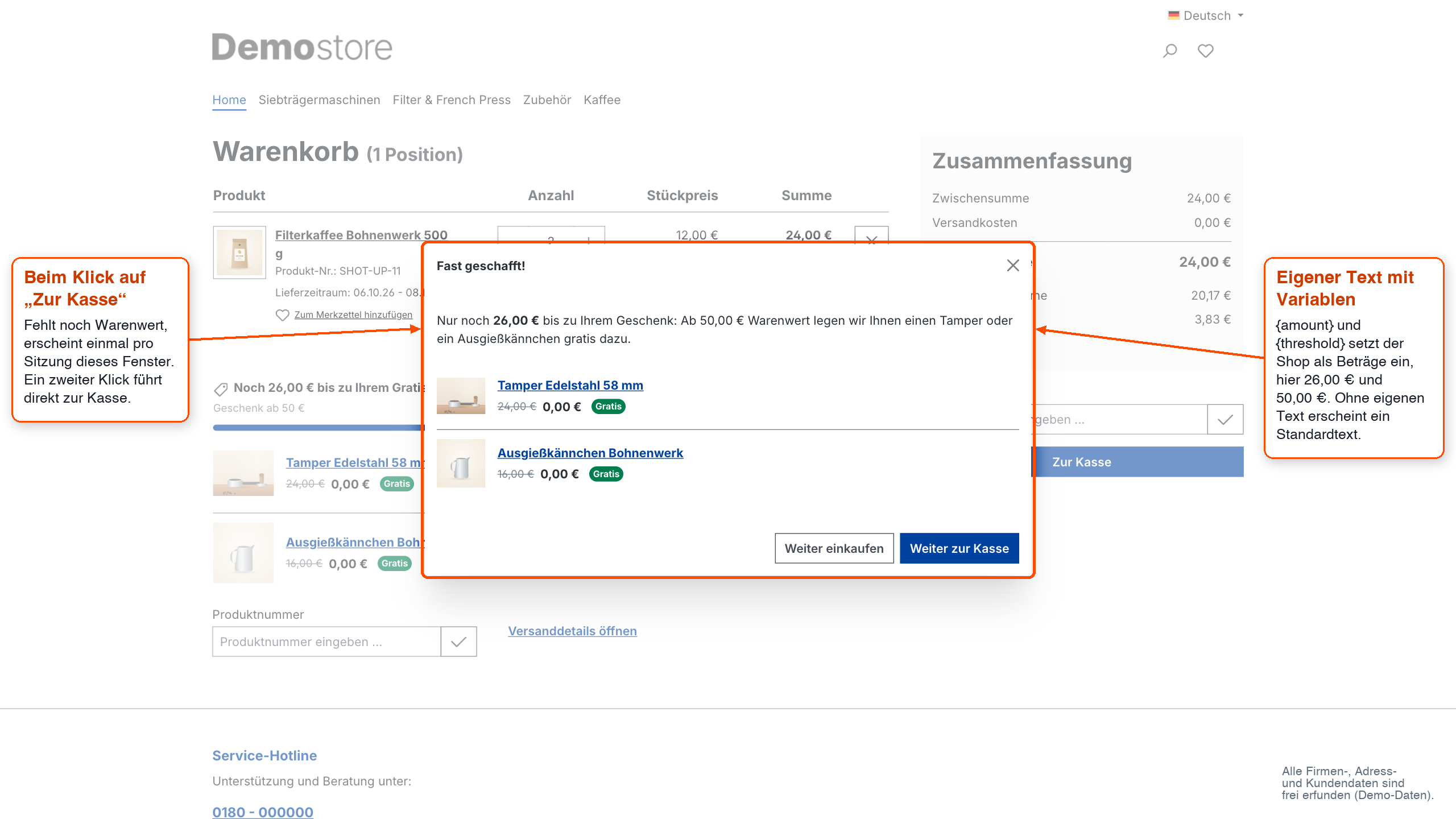Open Ausgießkännchen Bohnenwerk link in modal
1456x819 pixels.
click(590, 453)
